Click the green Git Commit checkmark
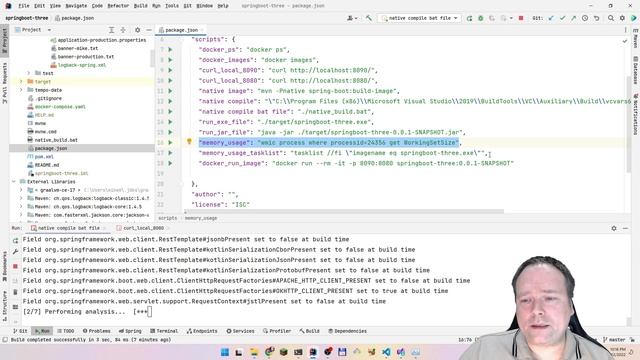The image size is (640, 360). [x=562, y=18]
